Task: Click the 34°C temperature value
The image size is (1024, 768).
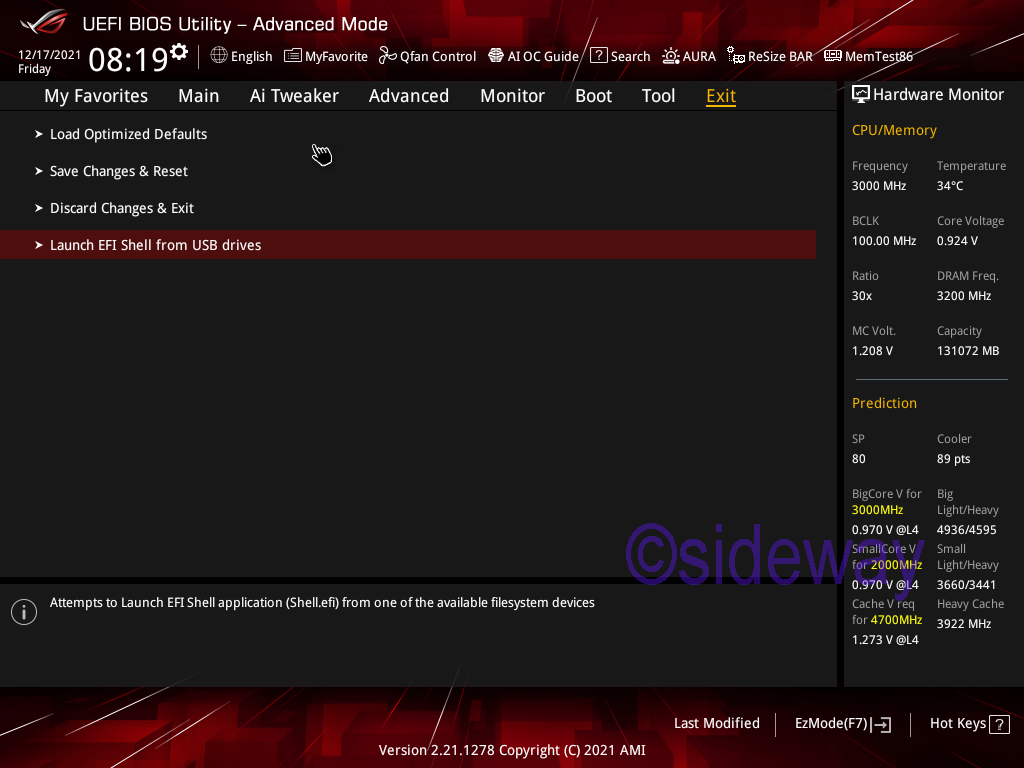Action: click(950, 186)
